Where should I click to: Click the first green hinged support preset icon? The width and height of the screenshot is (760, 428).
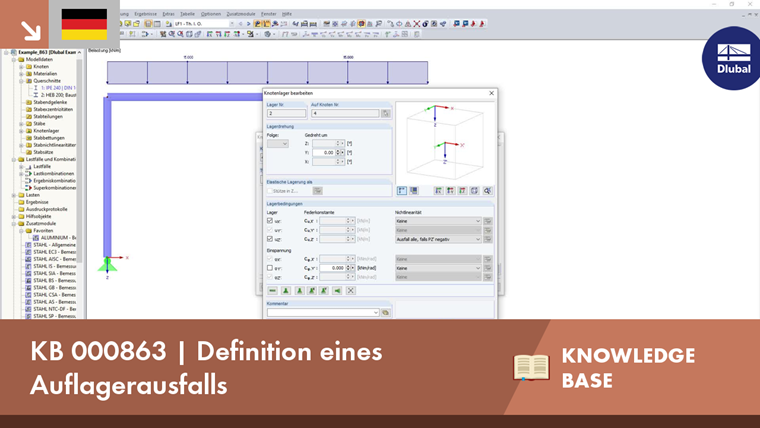pos(286,291)
